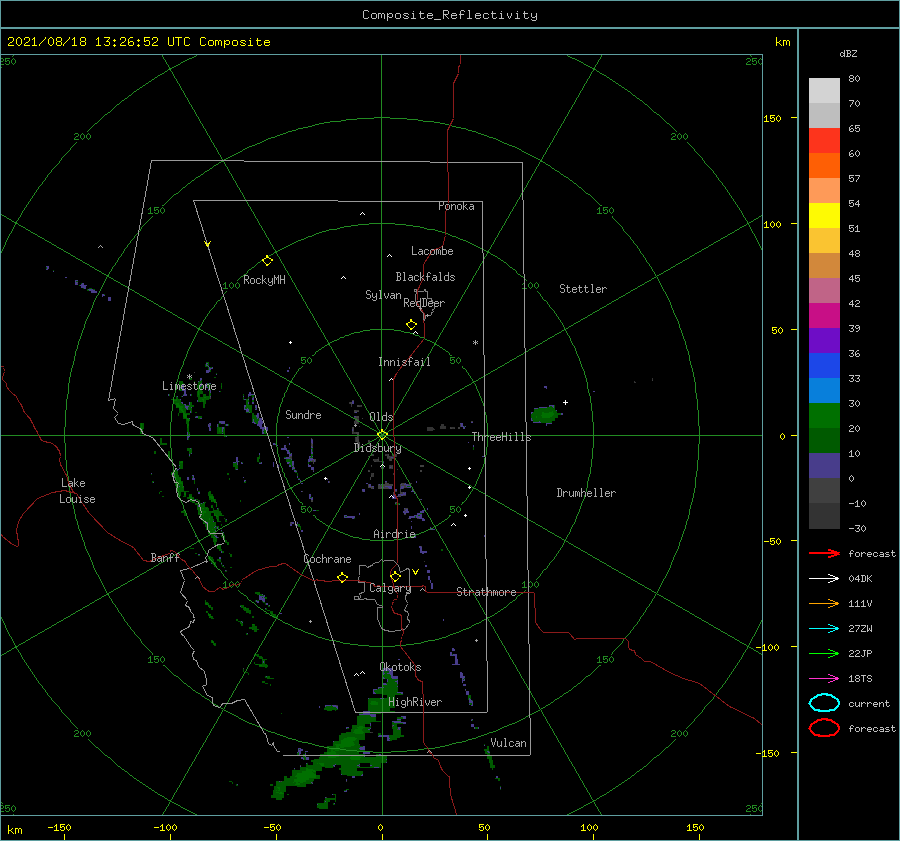Screen dimensions: 900x841
Task: Click the Calgary city label
Action: 390,588
